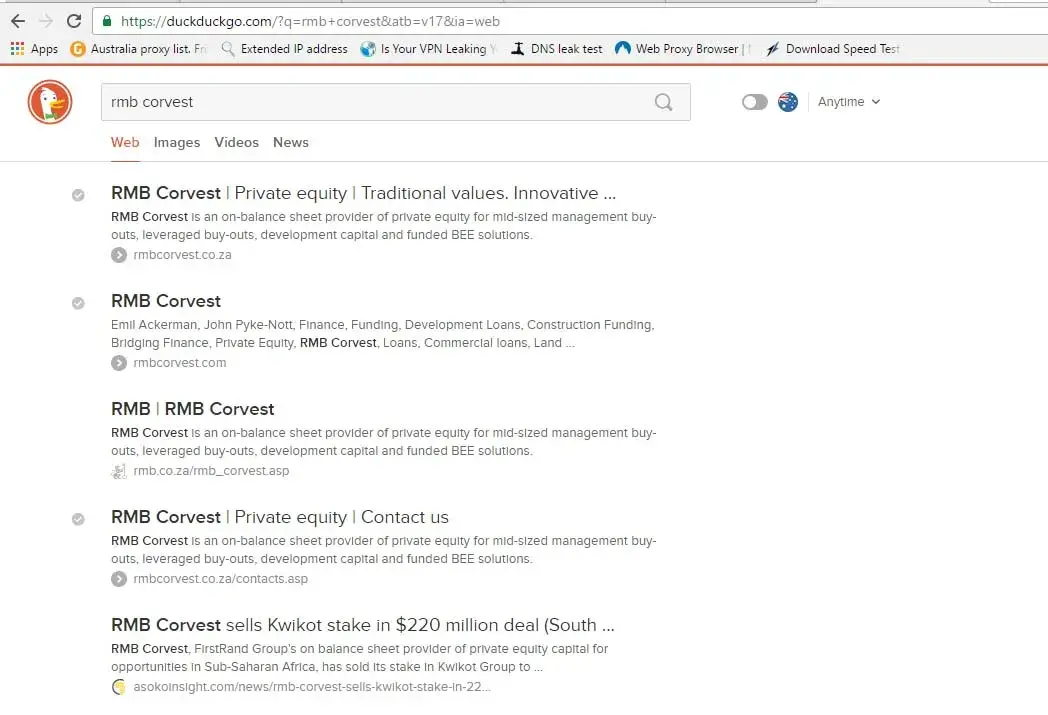Reload the page with the refresh icon

[74, 21]
